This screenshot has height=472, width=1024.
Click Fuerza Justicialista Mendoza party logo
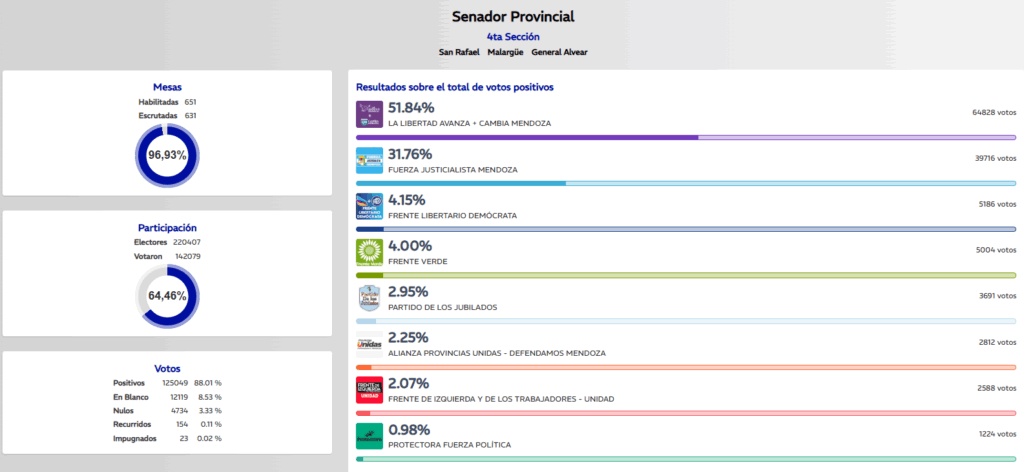[370, 160]
